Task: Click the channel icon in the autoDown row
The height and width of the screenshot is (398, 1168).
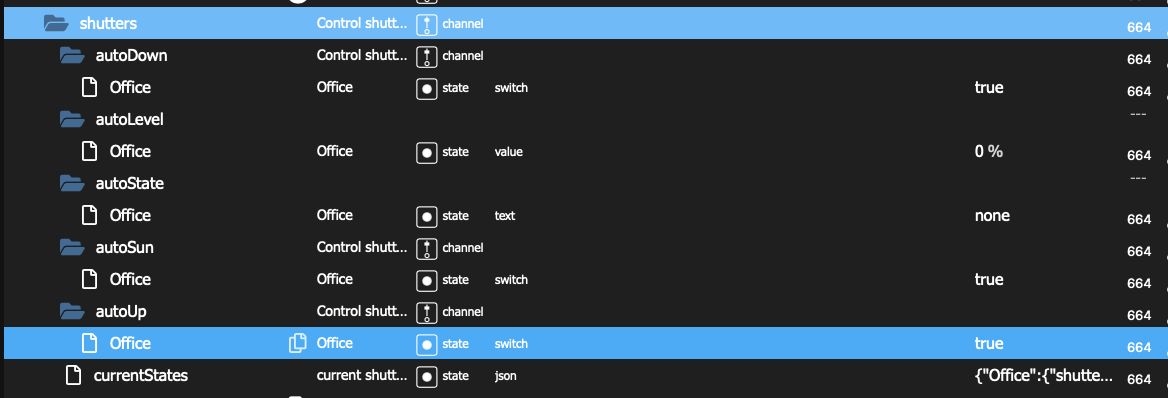Action: pos(426,56)
